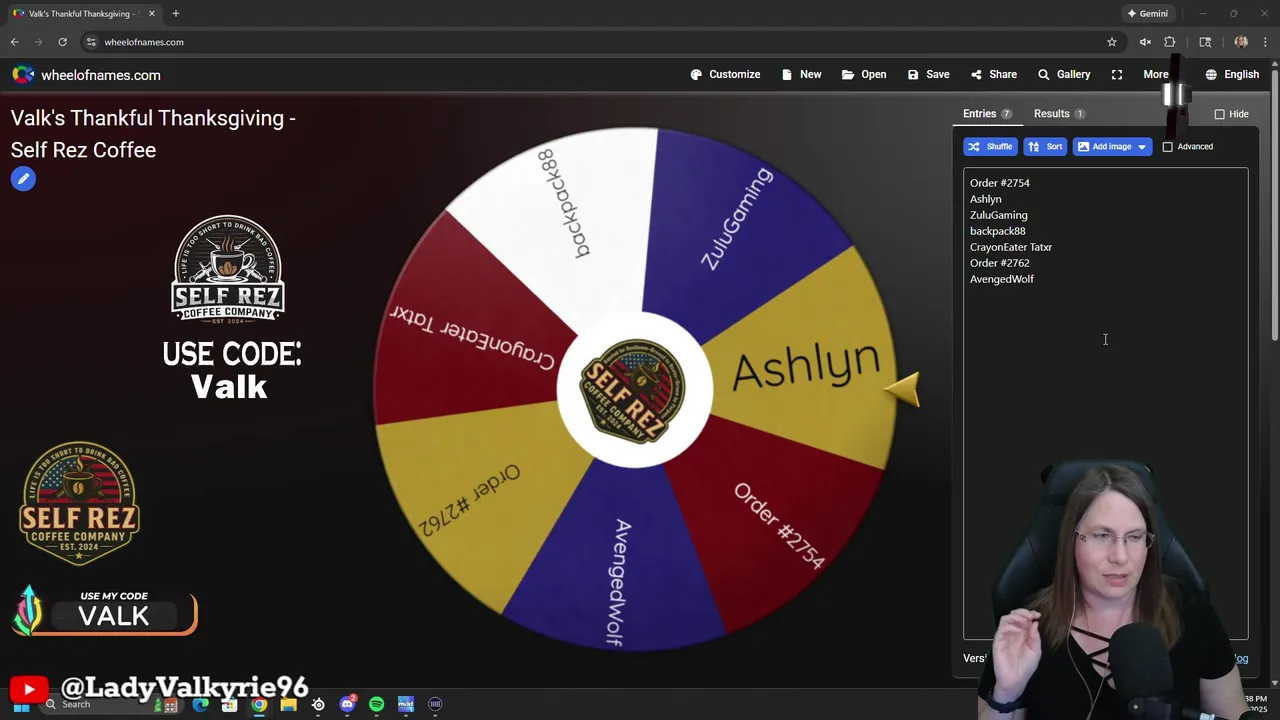
Task: Open a new browser tab
Action: pos(175,14)
